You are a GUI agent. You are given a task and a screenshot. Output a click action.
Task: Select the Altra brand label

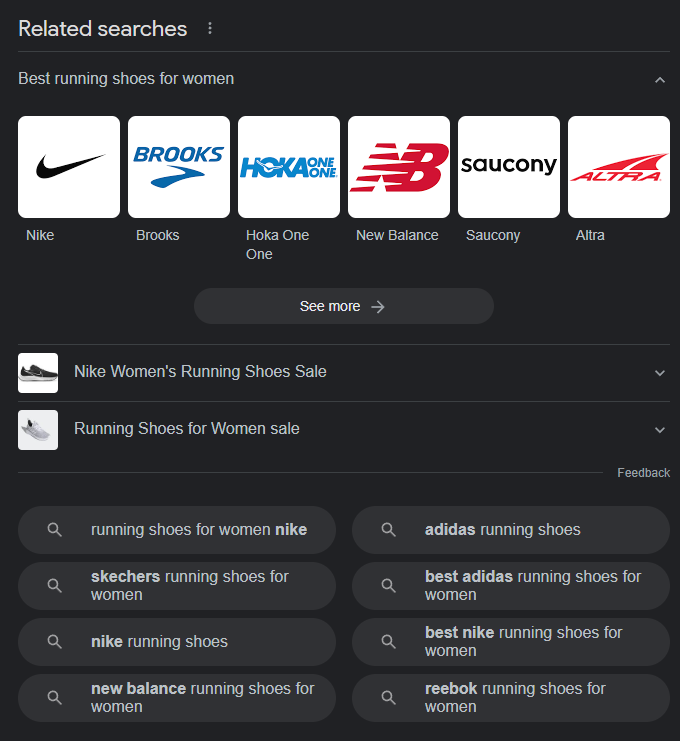(x=590, y=235)
